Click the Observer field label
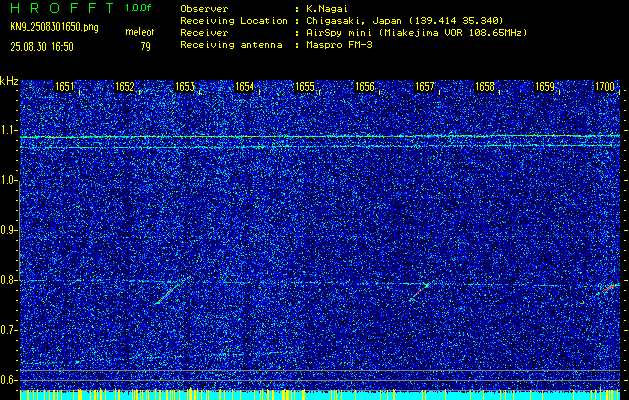629x400 pixels. tap(205, 9)
